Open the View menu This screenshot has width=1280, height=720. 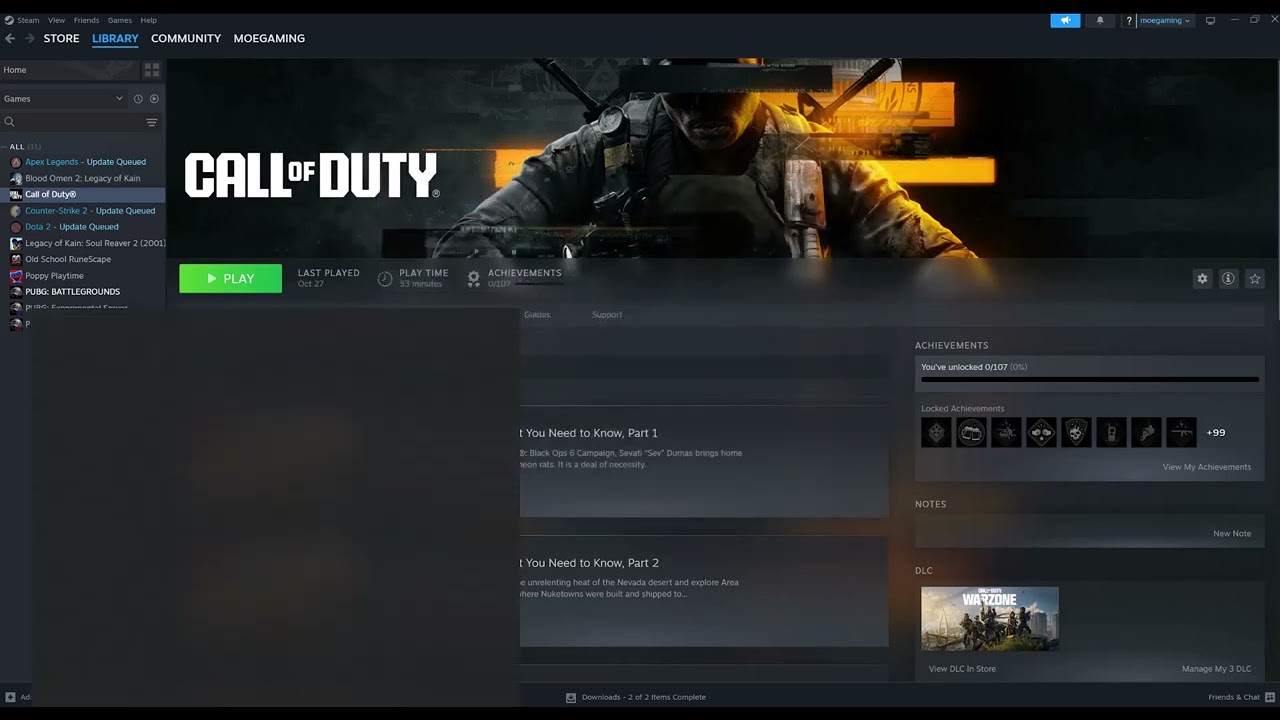point(56,20)
